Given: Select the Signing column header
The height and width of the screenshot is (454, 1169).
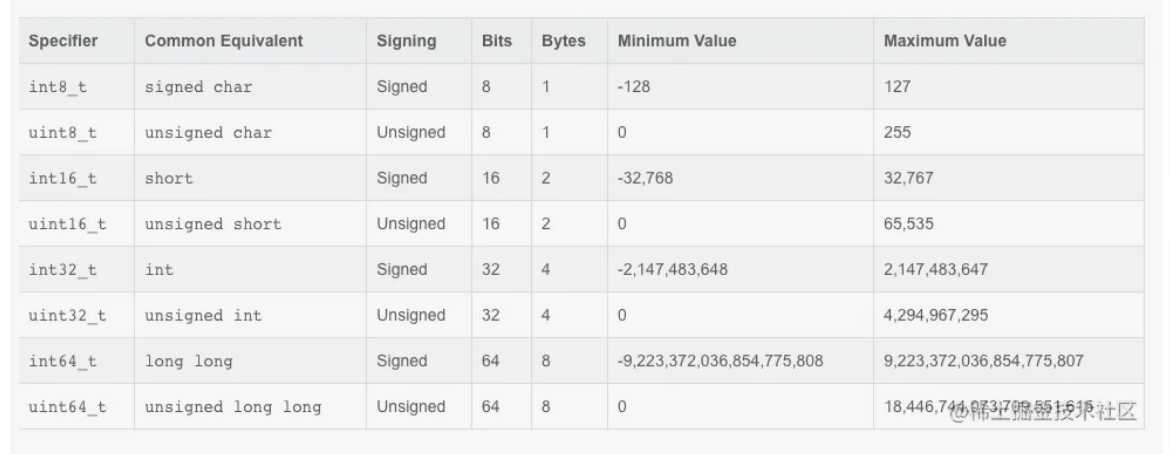Looking at the screenshot, I should (406, 41).
